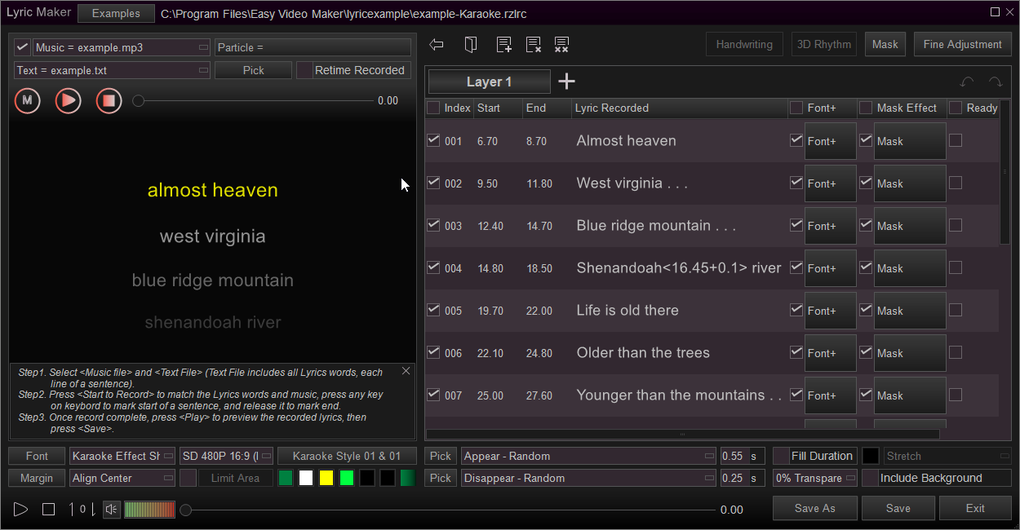The height and width of the screenshot is (530, 1020).
Task: Click the volume level meter
Action: pos(150,509)
